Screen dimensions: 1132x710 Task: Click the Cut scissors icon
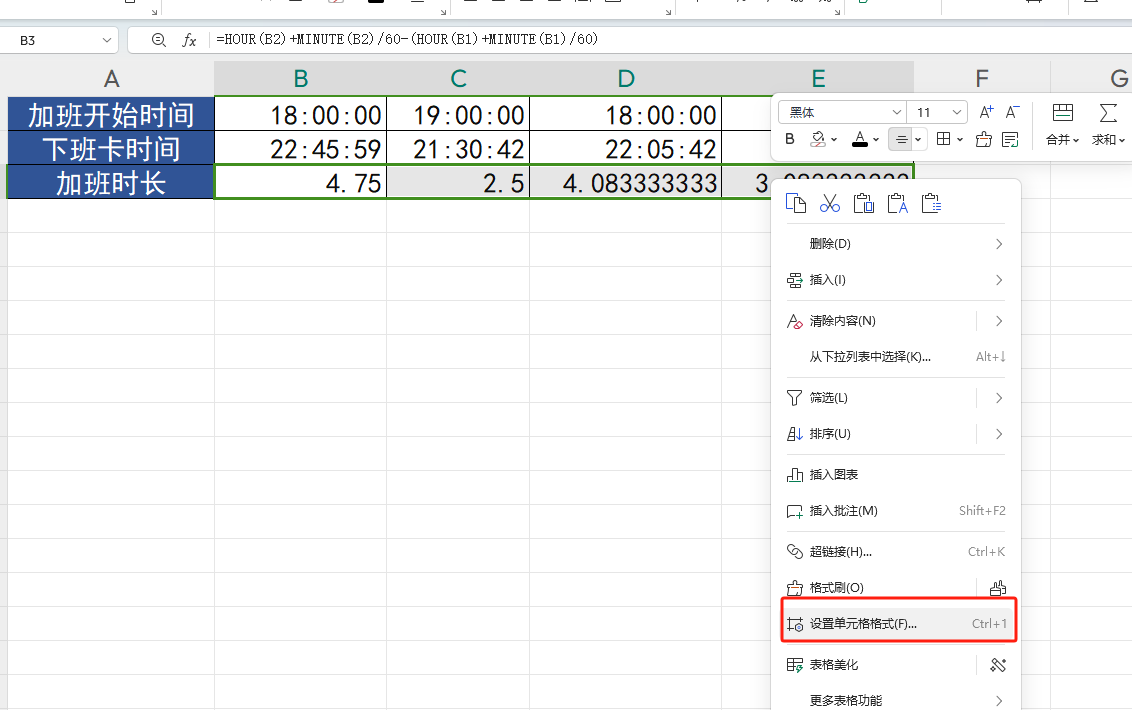(830, 204)
